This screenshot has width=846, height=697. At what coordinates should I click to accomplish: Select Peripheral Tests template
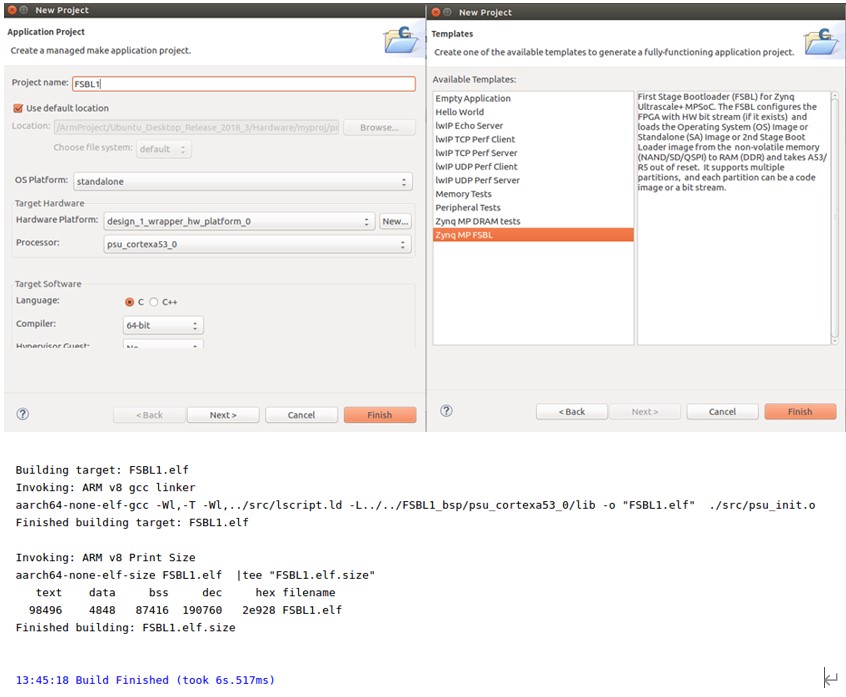[533, 208]
